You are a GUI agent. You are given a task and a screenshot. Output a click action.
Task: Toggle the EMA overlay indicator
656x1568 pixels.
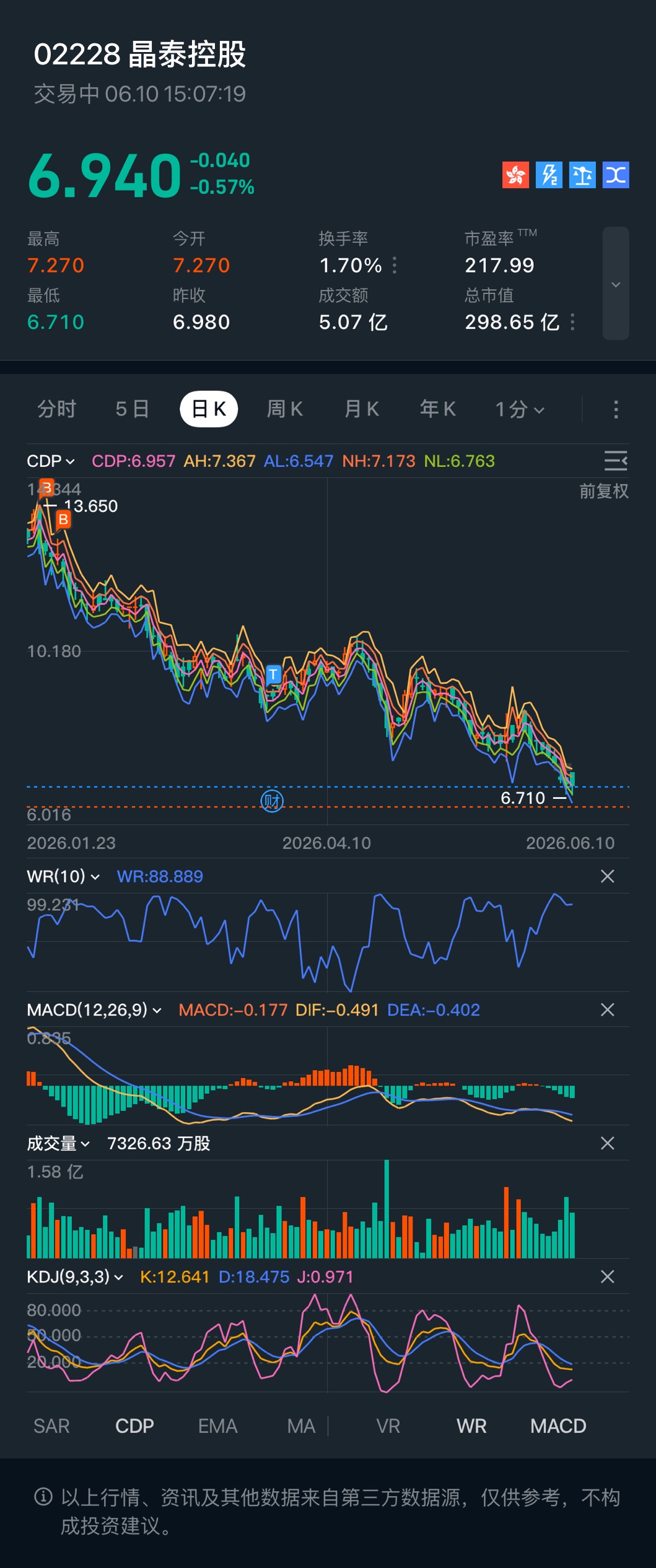217,1426
